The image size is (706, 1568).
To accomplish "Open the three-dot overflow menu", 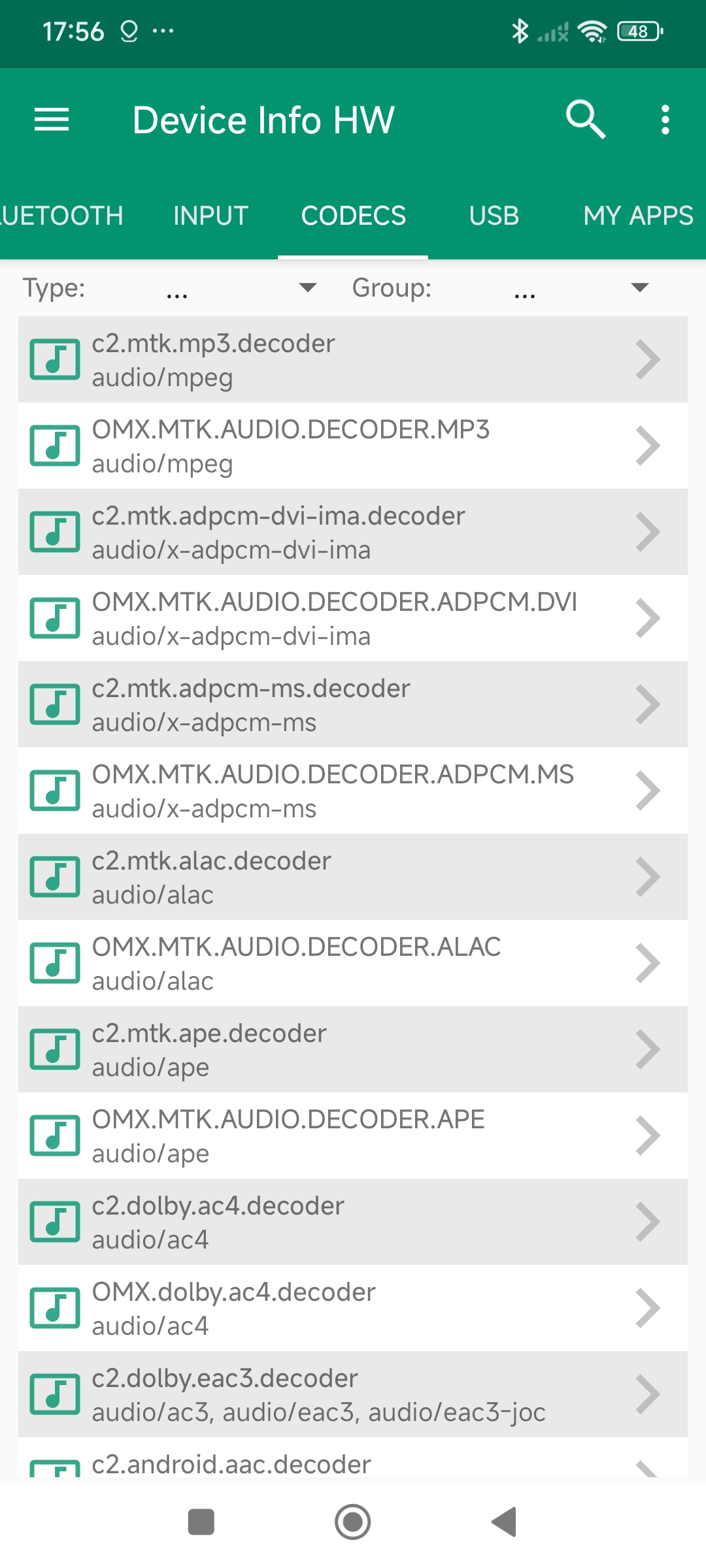I will tap(665, 120).
